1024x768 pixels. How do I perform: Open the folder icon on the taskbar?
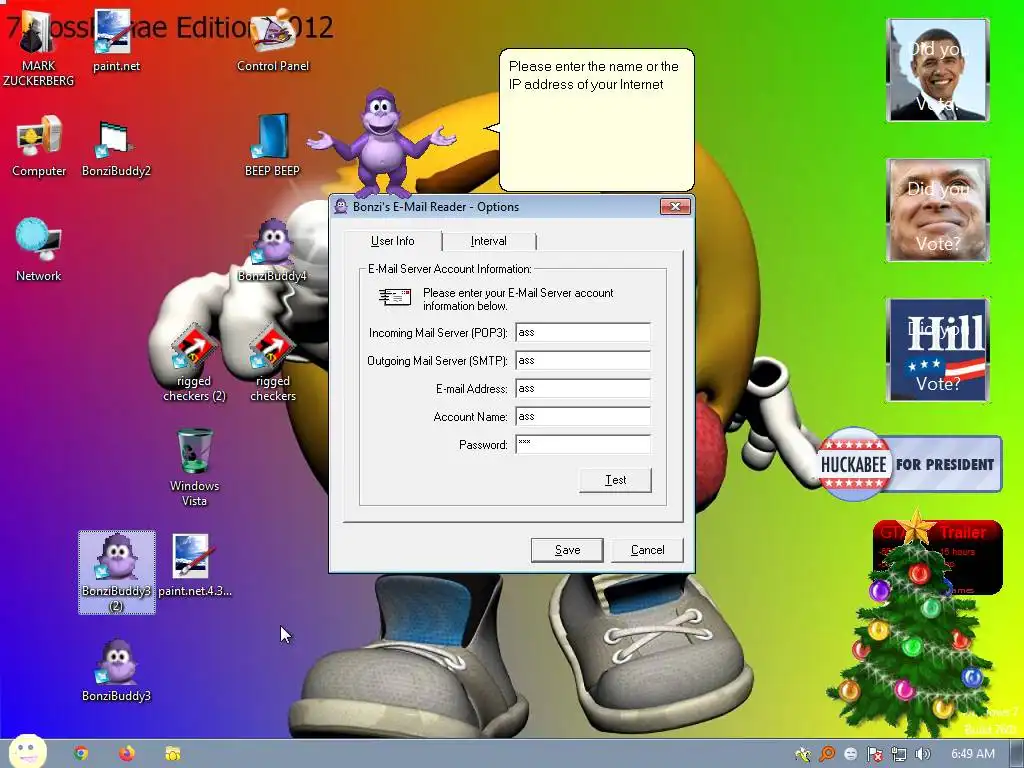[172, 754]
